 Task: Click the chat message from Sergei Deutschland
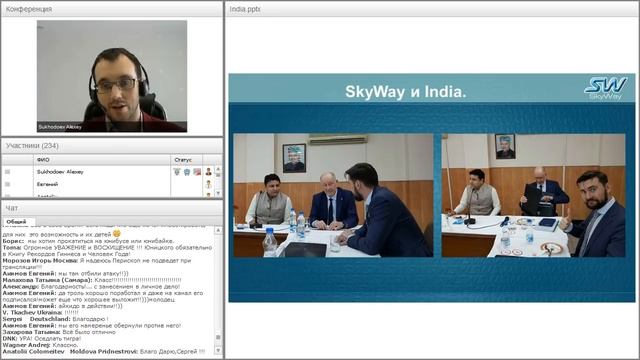click(56, 319)
